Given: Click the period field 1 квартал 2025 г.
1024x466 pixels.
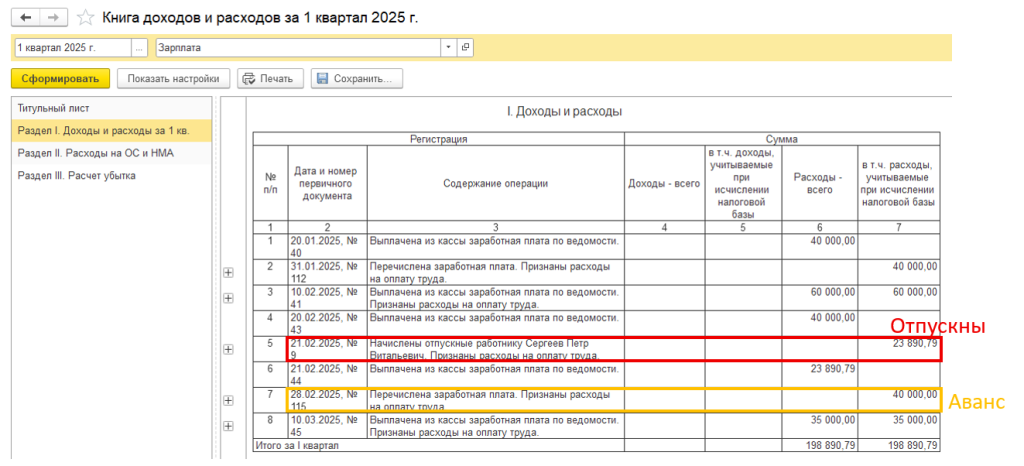Looking at the screenshot, I should click(x=72, y=47).
